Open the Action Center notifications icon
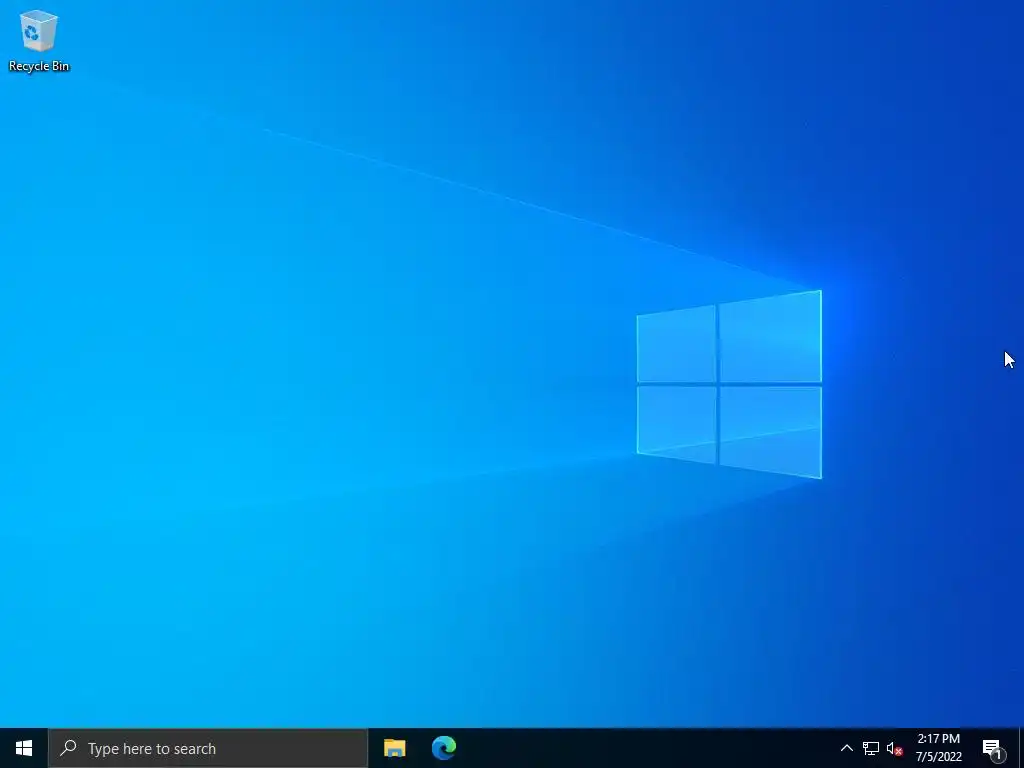 pos(992,748)
